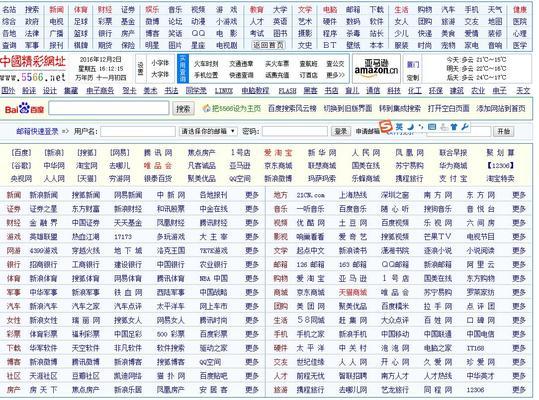Focus the Baidu search input field

pyautogui.click(x=109, y=108)
